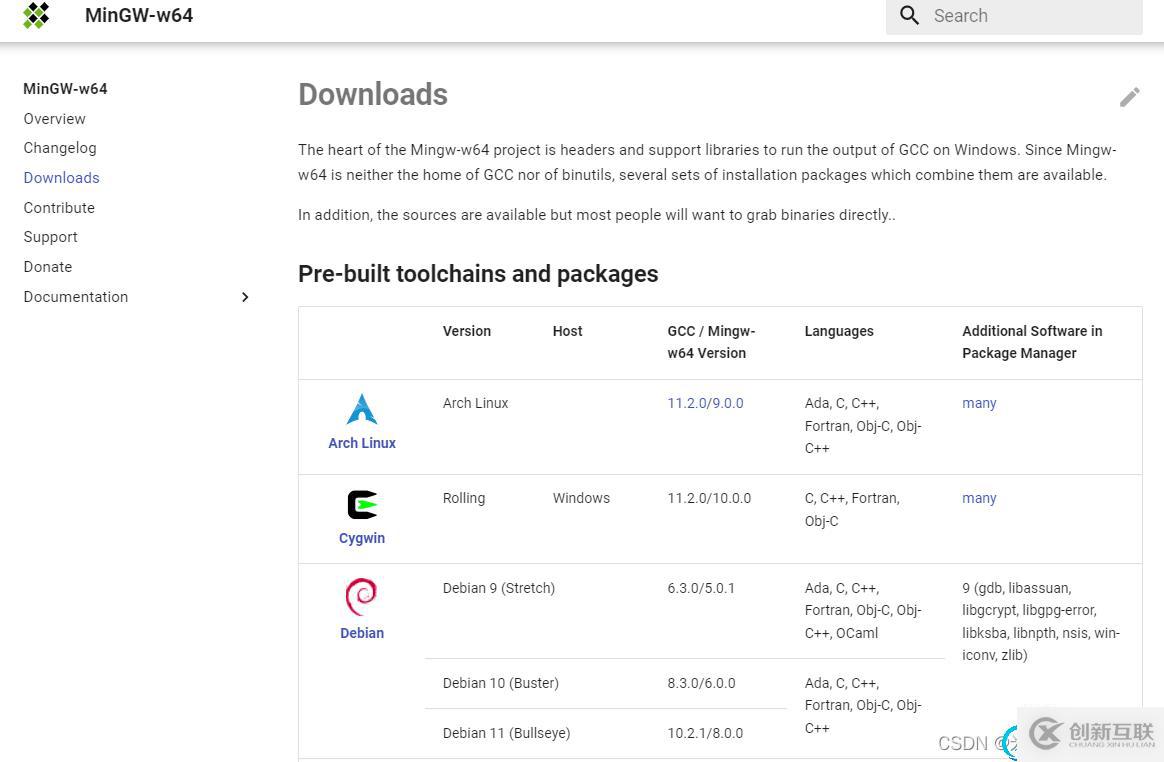Click the Arch Linux logo icon
1164x762 pixels.
[x=361, y=409]
